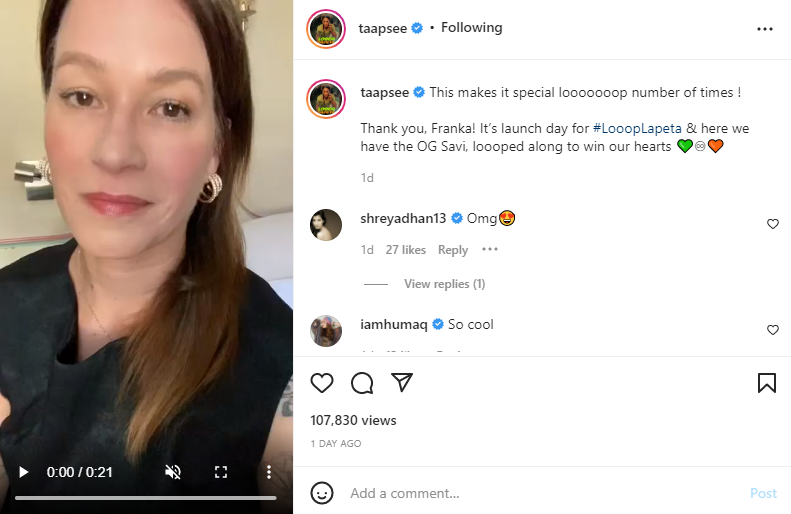This screenshot has height=514, width=791.
Task: Click the Add a comment field
Action: [540, 493]
